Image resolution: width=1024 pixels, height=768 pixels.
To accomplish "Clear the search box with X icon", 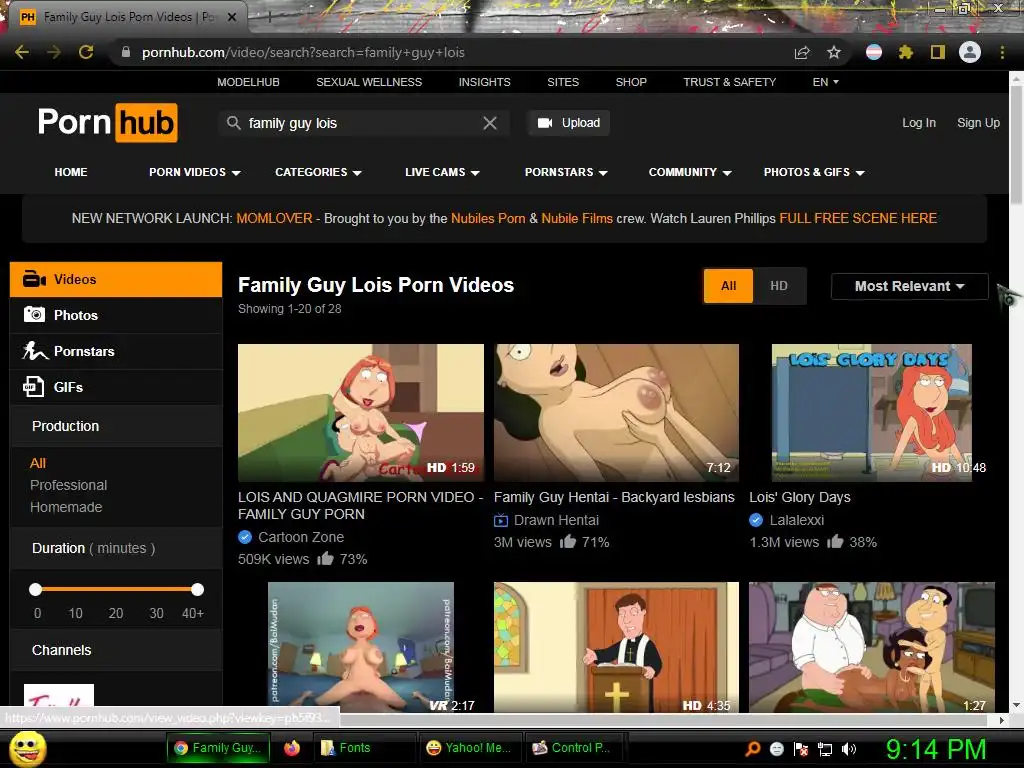I will coord(490,123).
